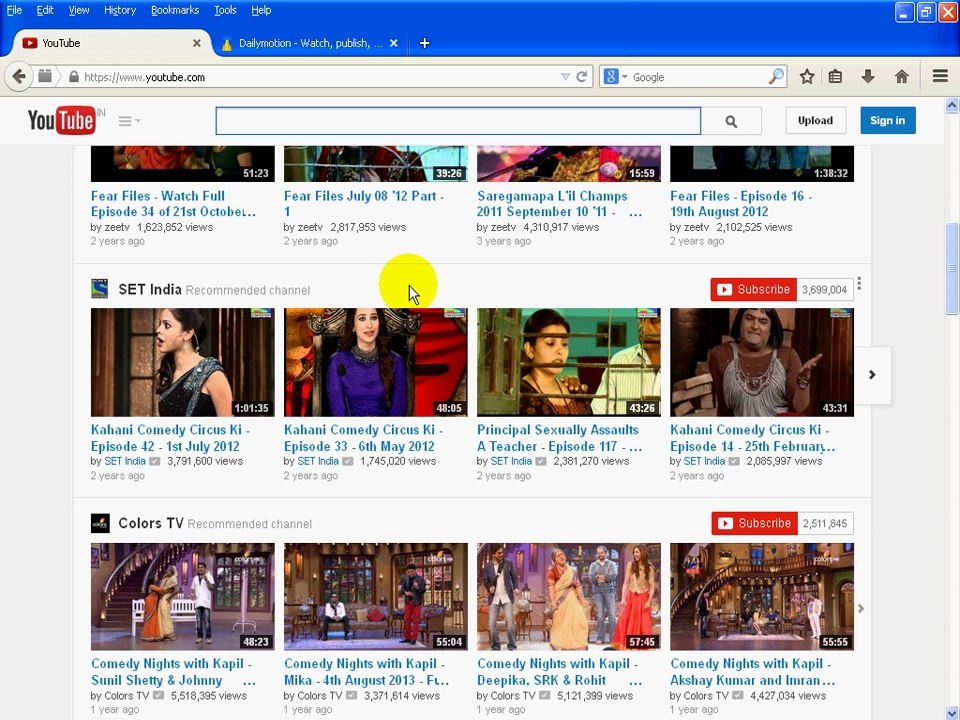Screen dimensions: 960x720
Task: Open the Firefox hamburger menu
Action: click(940, 76)
